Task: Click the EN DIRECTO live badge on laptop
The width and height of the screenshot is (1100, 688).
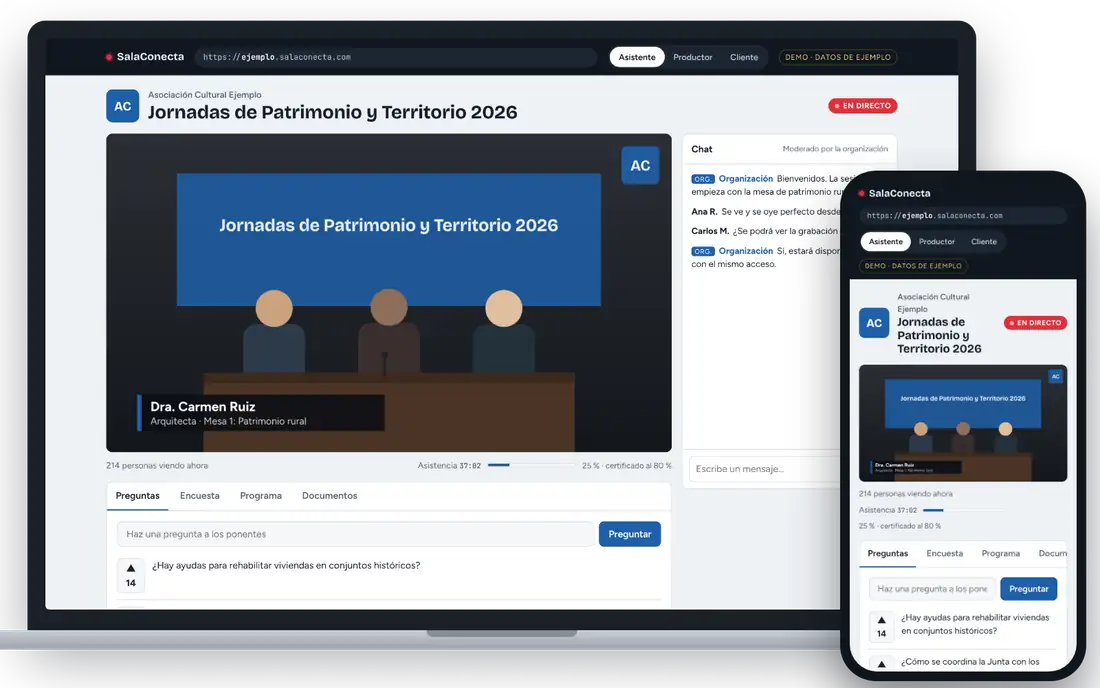Action: click(863, 106)
